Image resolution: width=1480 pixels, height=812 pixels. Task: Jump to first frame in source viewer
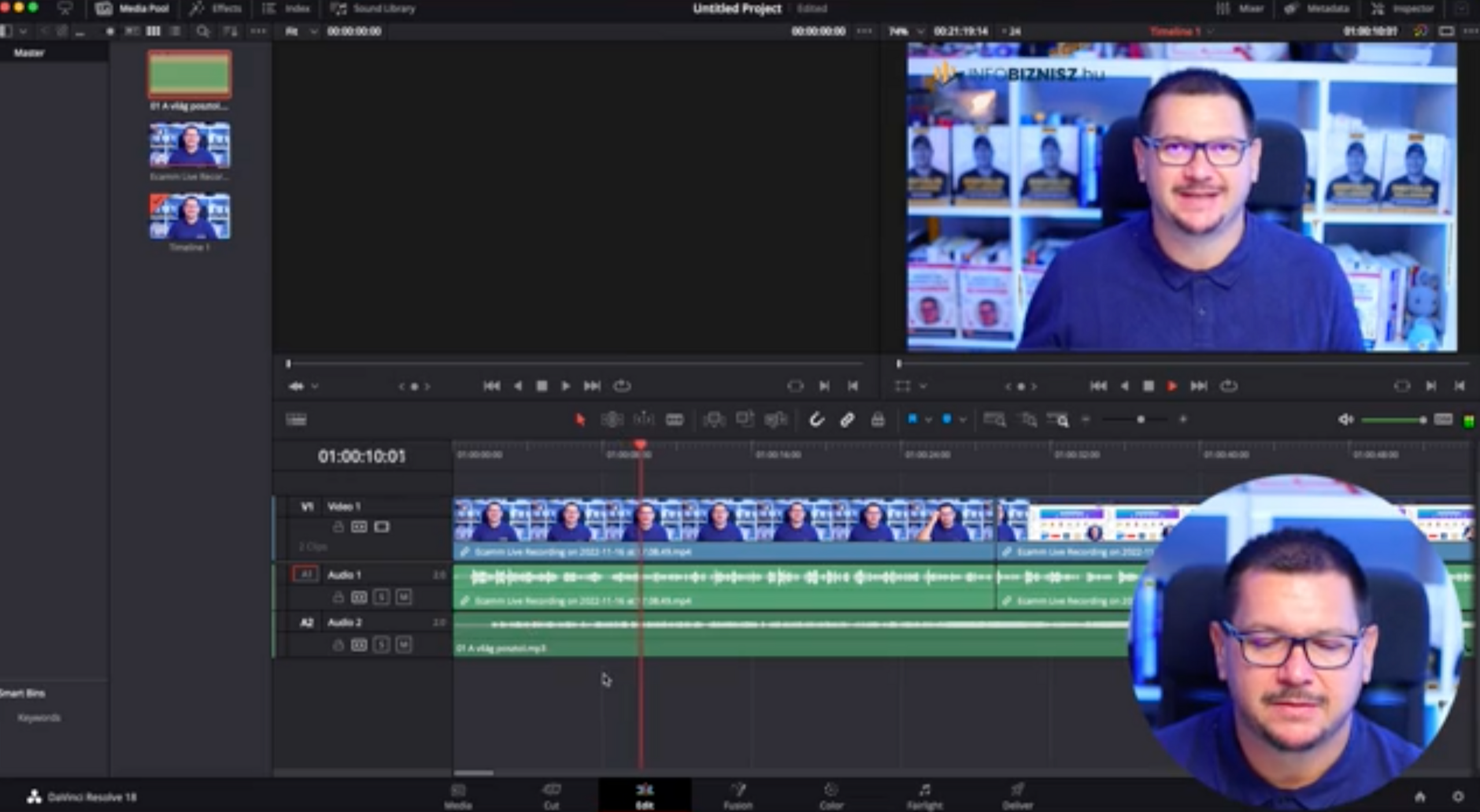491,386
